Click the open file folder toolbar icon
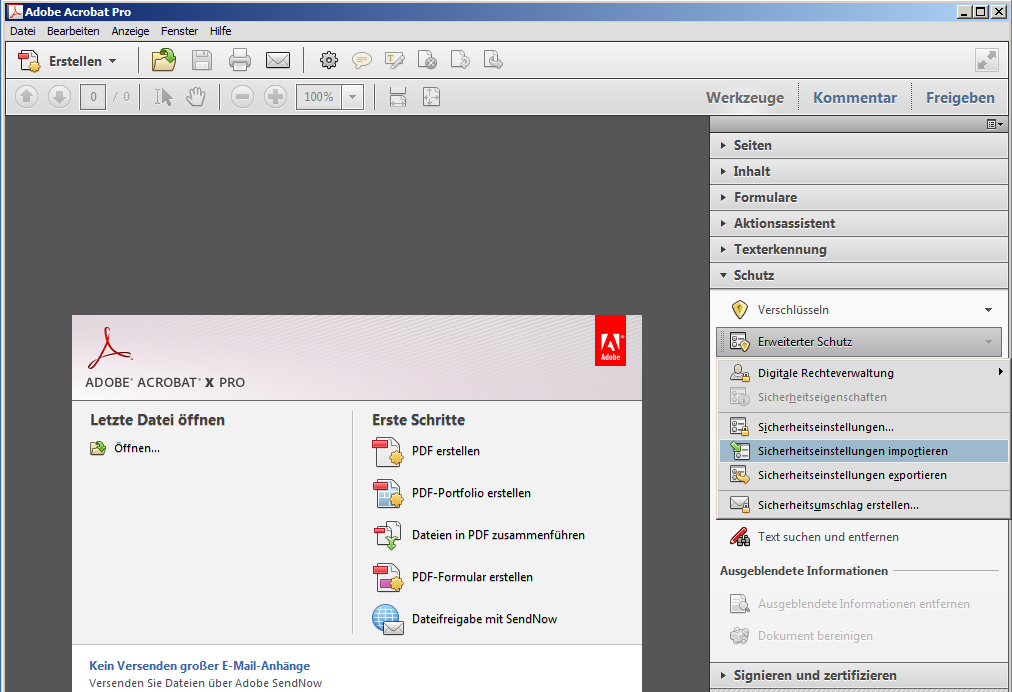Image resolution: width=1012 pixels, height=692 pixels. tap(163, 61)
